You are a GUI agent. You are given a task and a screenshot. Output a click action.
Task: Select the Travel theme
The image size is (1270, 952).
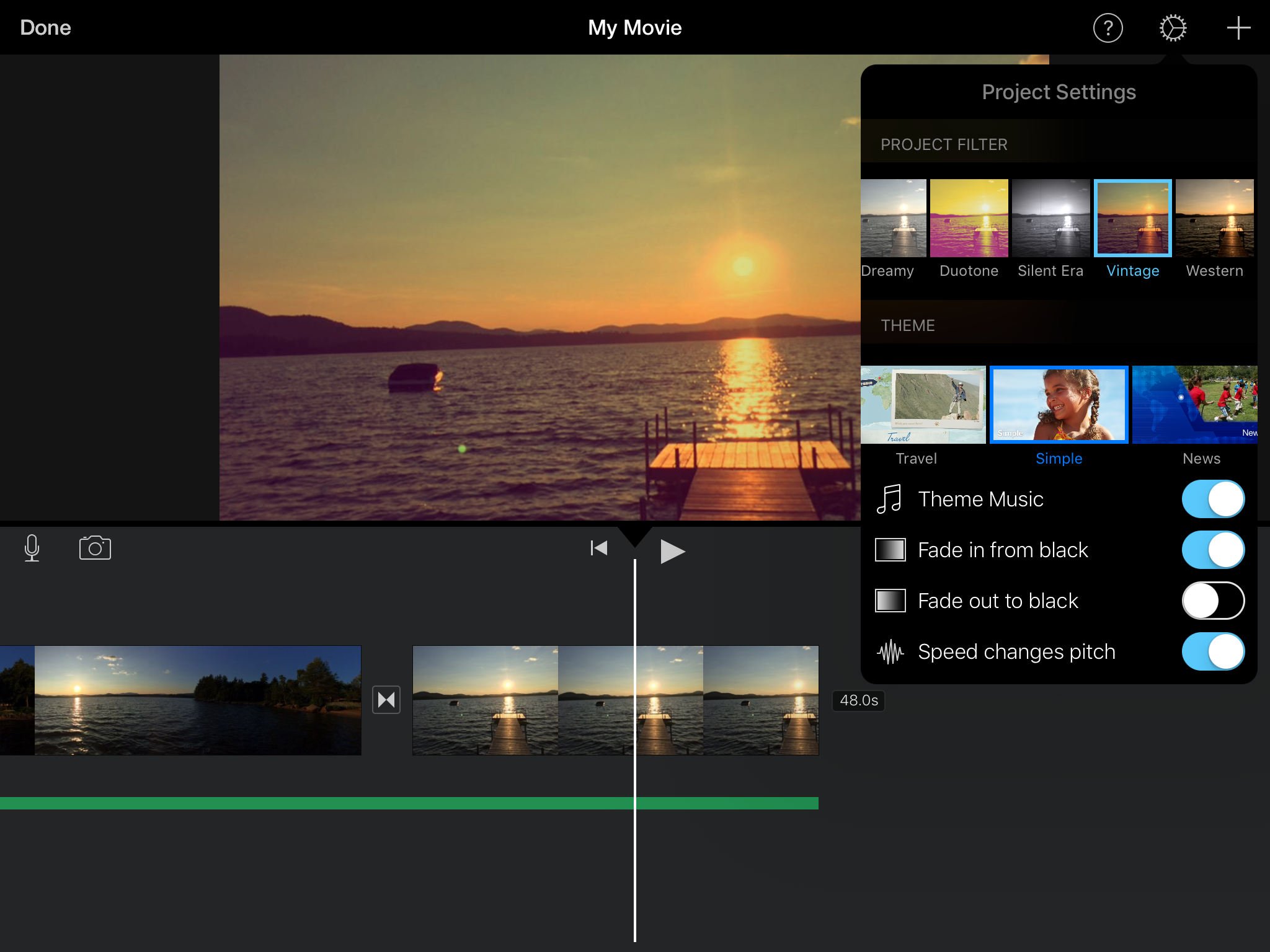(922, 405)
